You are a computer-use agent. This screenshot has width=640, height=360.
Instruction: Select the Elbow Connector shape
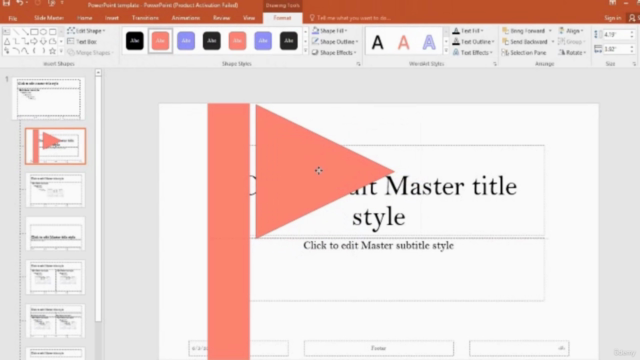coord(16,41)
